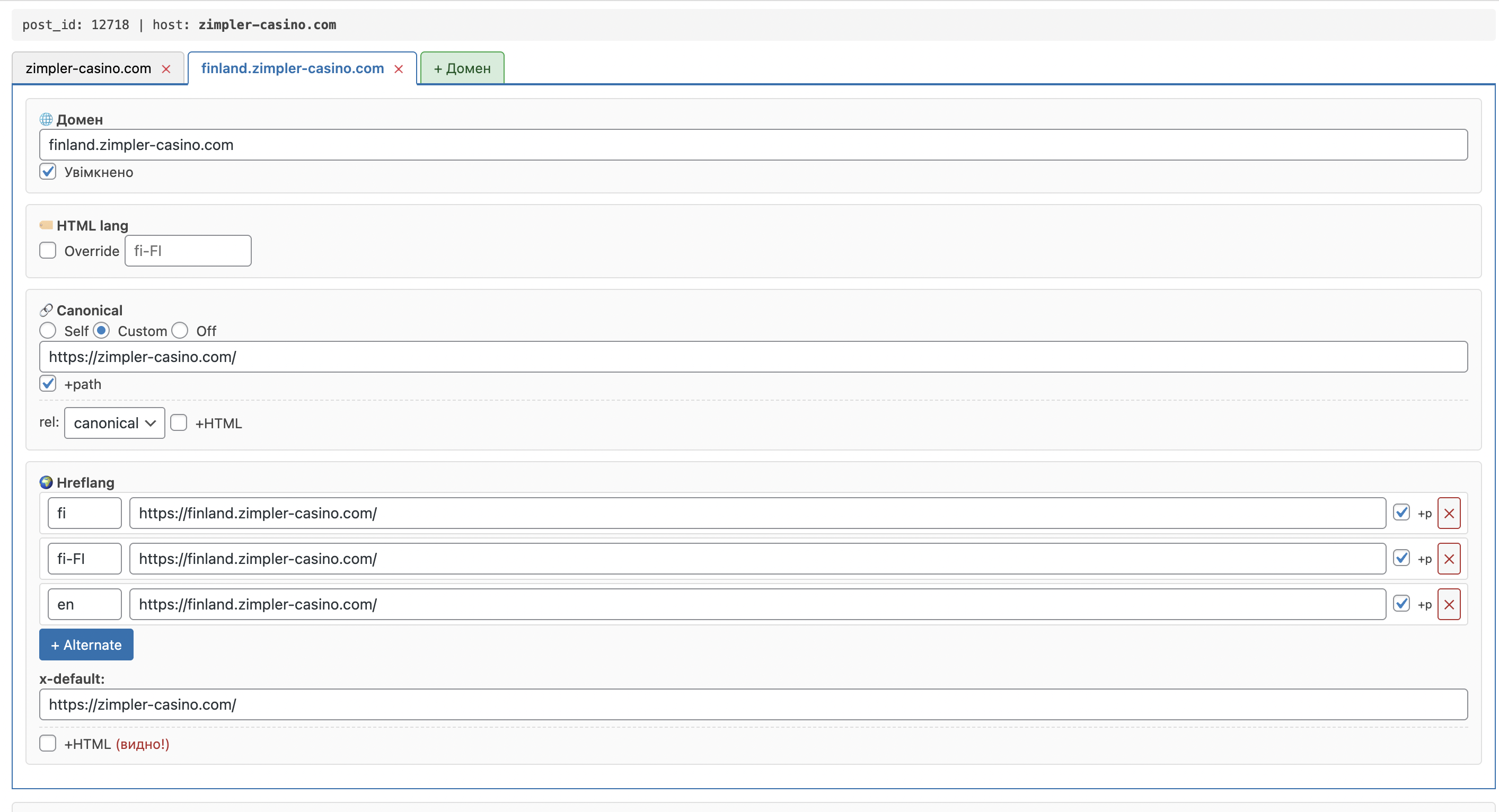Switch to the zimpler-casino.com tab
This screenshot has width=1499, height=812.
[x=89, y=69]
